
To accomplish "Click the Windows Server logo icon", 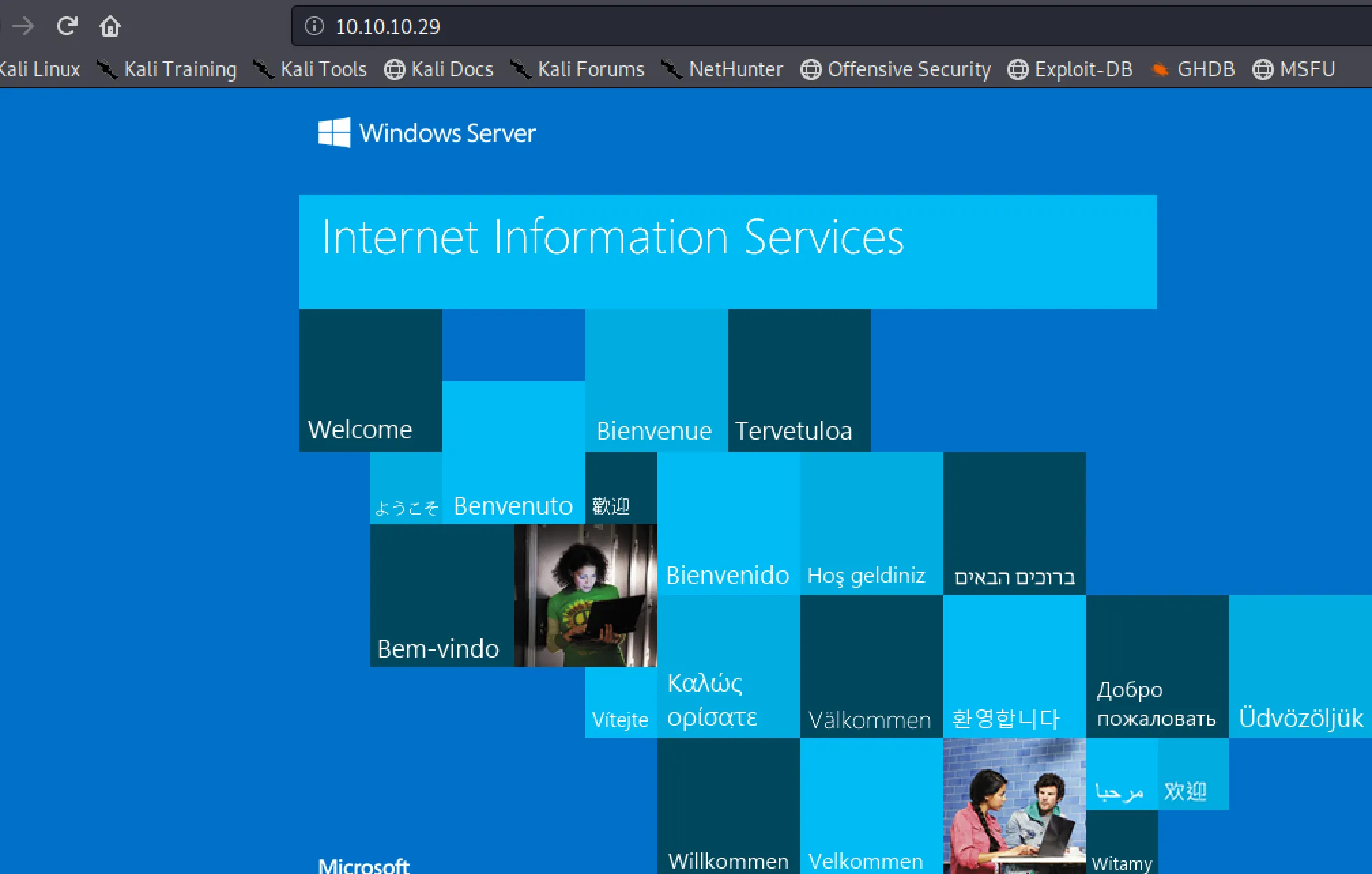I will [x=334, y=133].
